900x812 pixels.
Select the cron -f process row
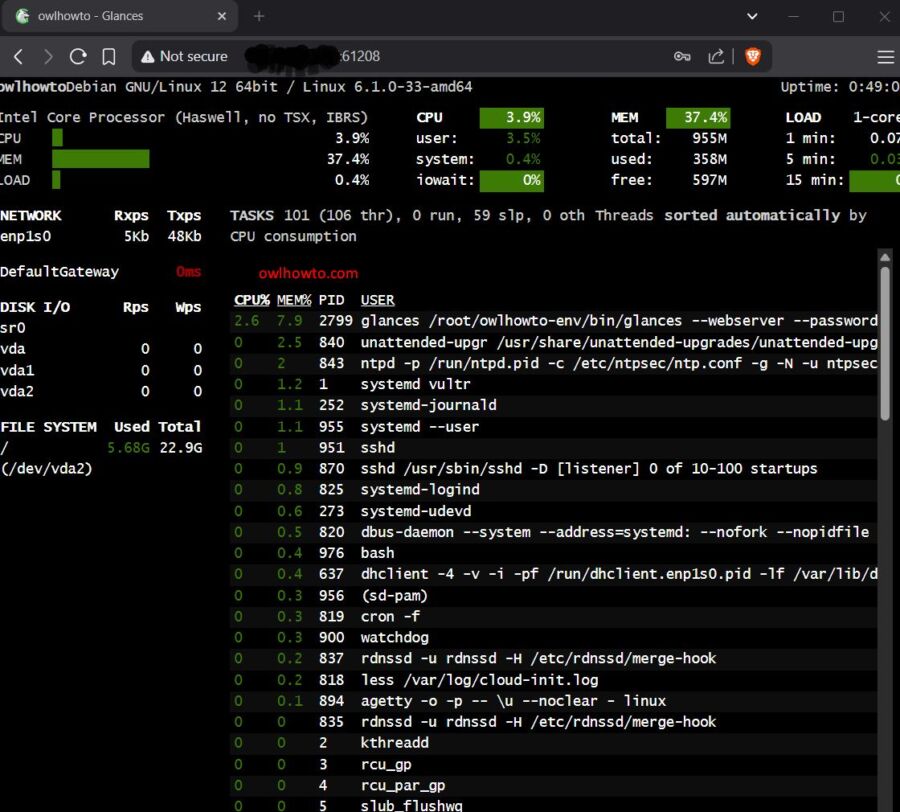[553, 616]
